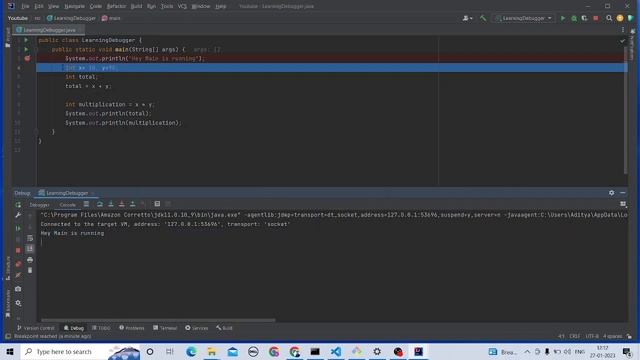Viewport: 640px width, 360px height.
Task: Click the Build hammer icon in toolbar
Action: click(x=483, y=18)
